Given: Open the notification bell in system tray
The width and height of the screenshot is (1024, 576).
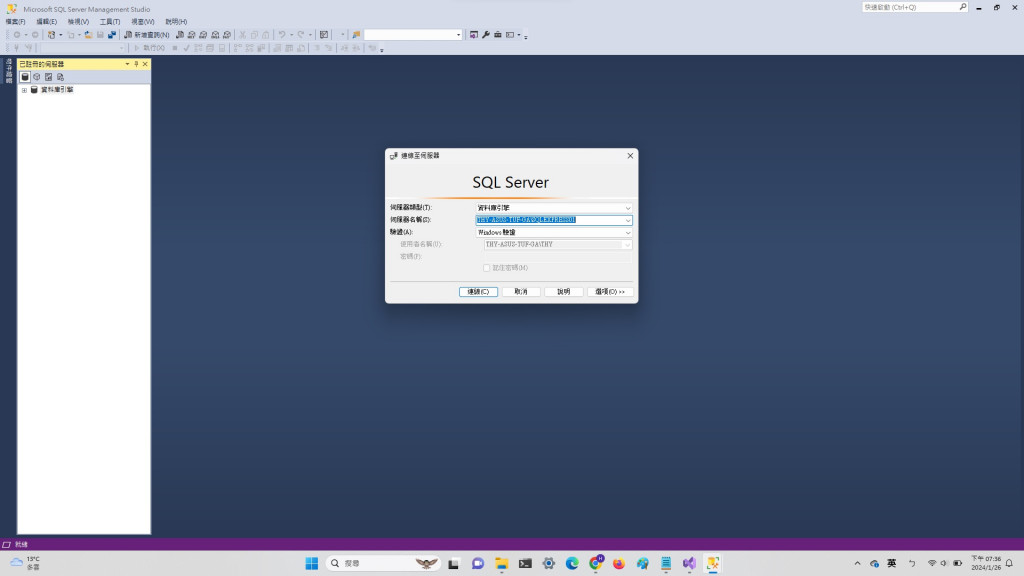Looking at the screenshot, I should pos(1009,563).
